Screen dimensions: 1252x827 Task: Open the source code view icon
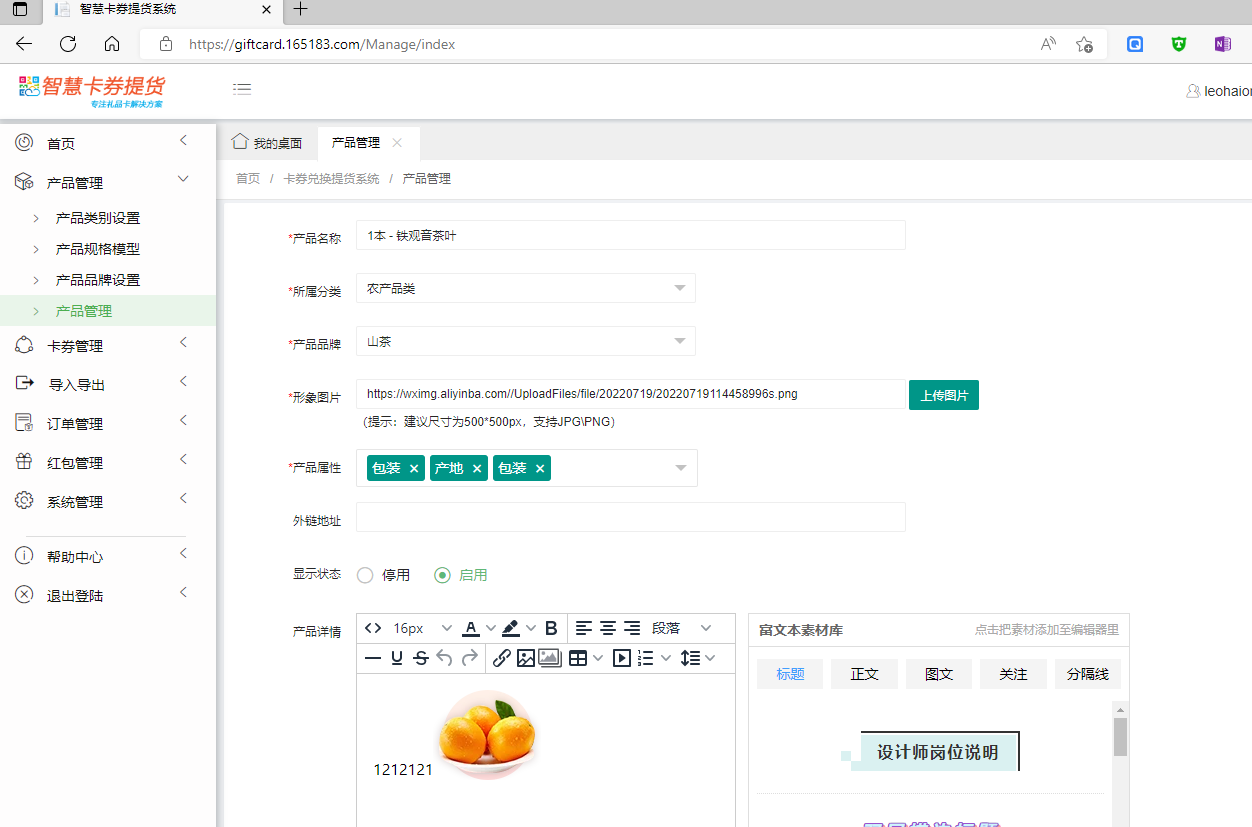(373, 628)
